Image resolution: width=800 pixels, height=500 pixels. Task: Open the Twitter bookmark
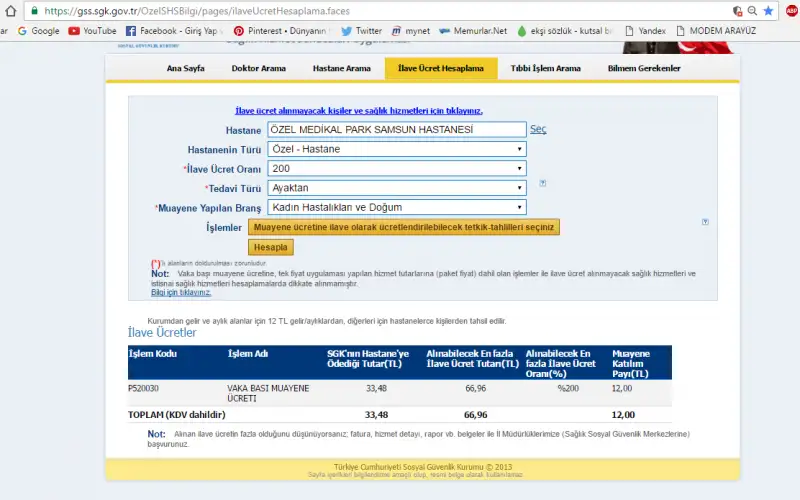tap(361, 31)
